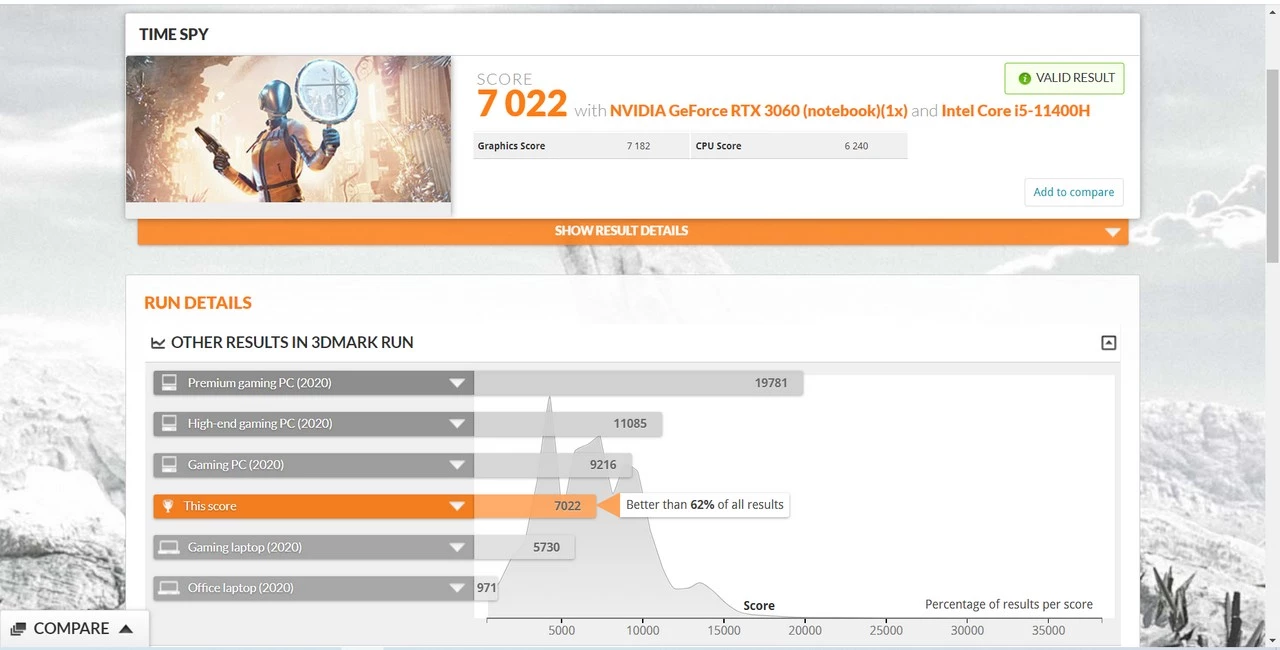Click the 971 Office laptop score value
Viewport: 1280px width, 650px height.
[x=486, y=588]
